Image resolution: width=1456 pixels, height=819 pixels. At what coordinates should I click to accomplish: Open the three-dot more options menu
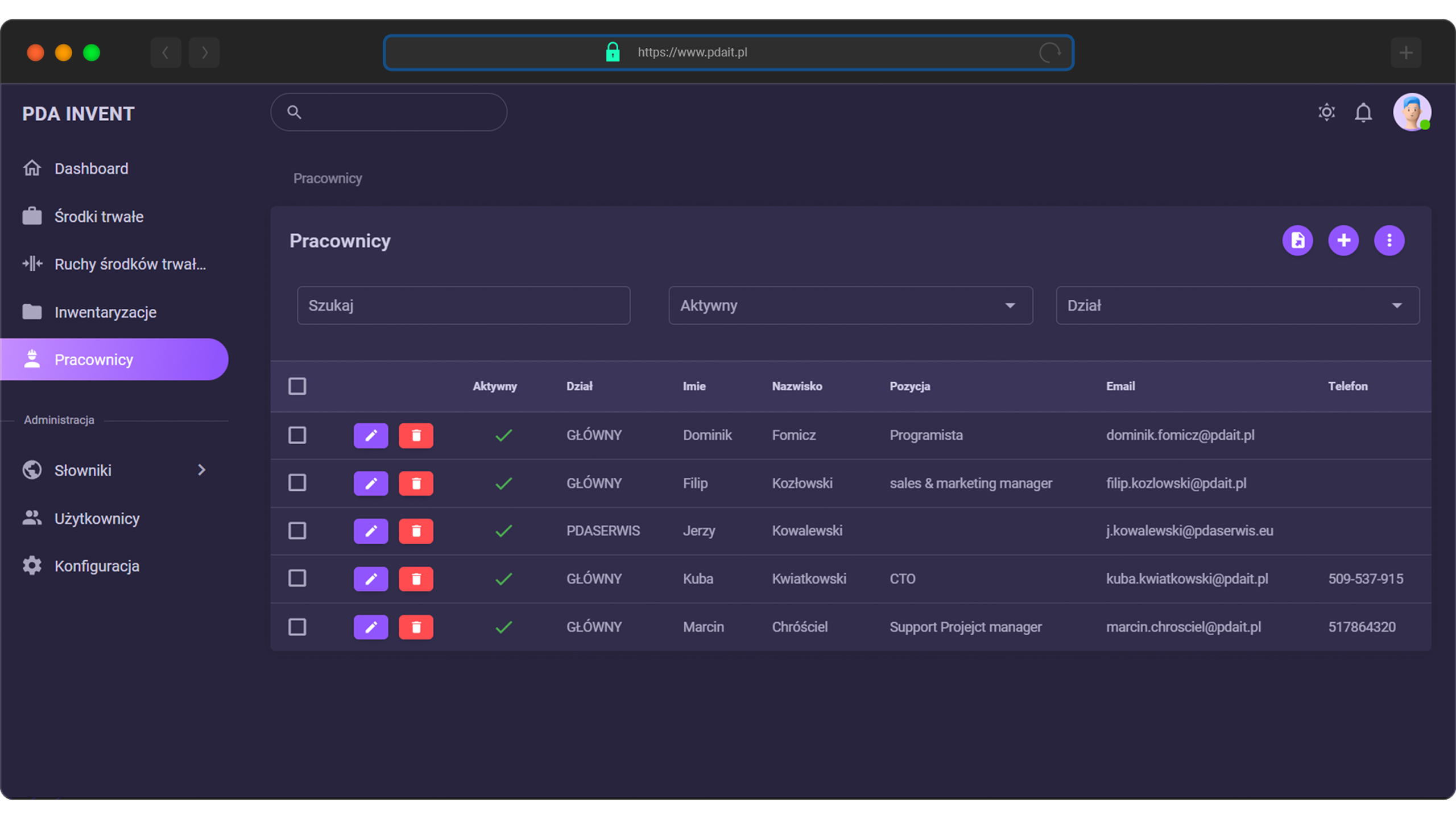[1389, 241]
